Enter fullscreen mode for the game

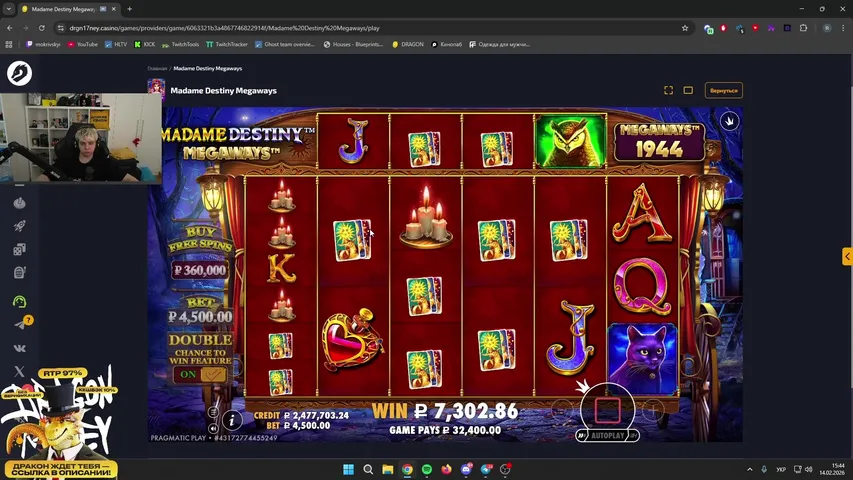coord(669,90)
